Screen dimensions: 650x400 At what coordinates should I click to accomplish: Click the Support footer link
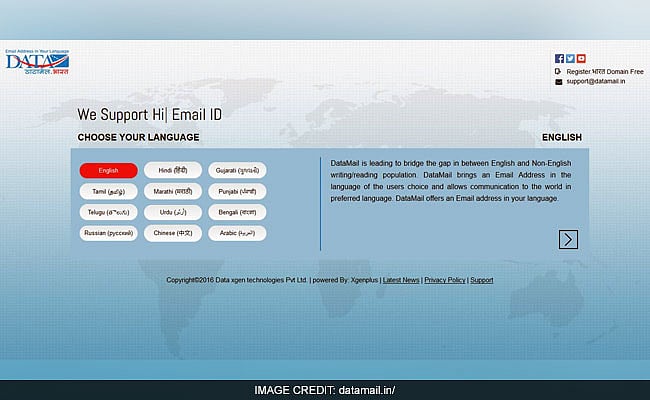(x=481, y=280)
